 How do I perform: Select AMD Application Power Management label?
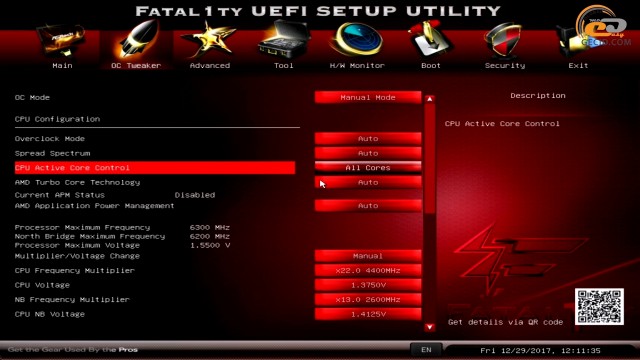click(x=95, y=206)
